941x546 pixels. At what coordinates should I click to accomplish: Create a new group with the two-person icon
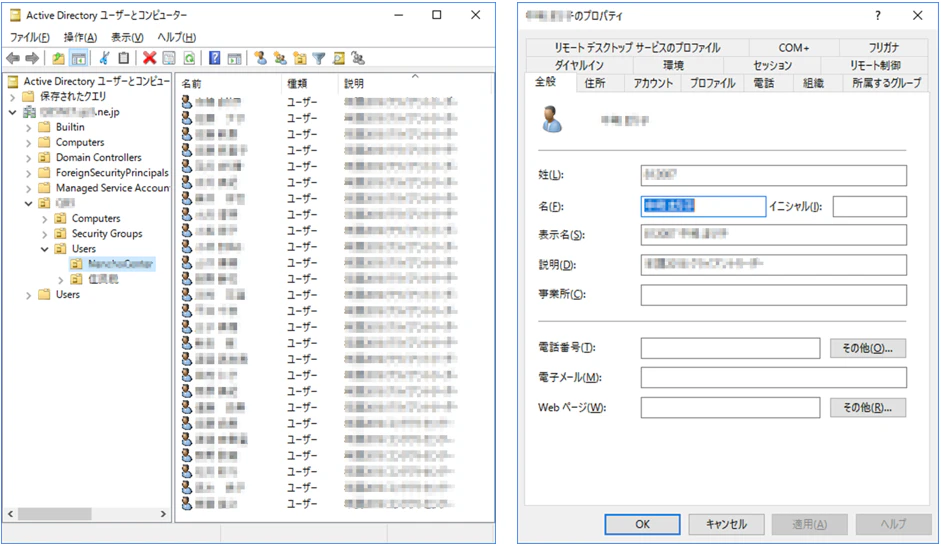click(280, 58)
